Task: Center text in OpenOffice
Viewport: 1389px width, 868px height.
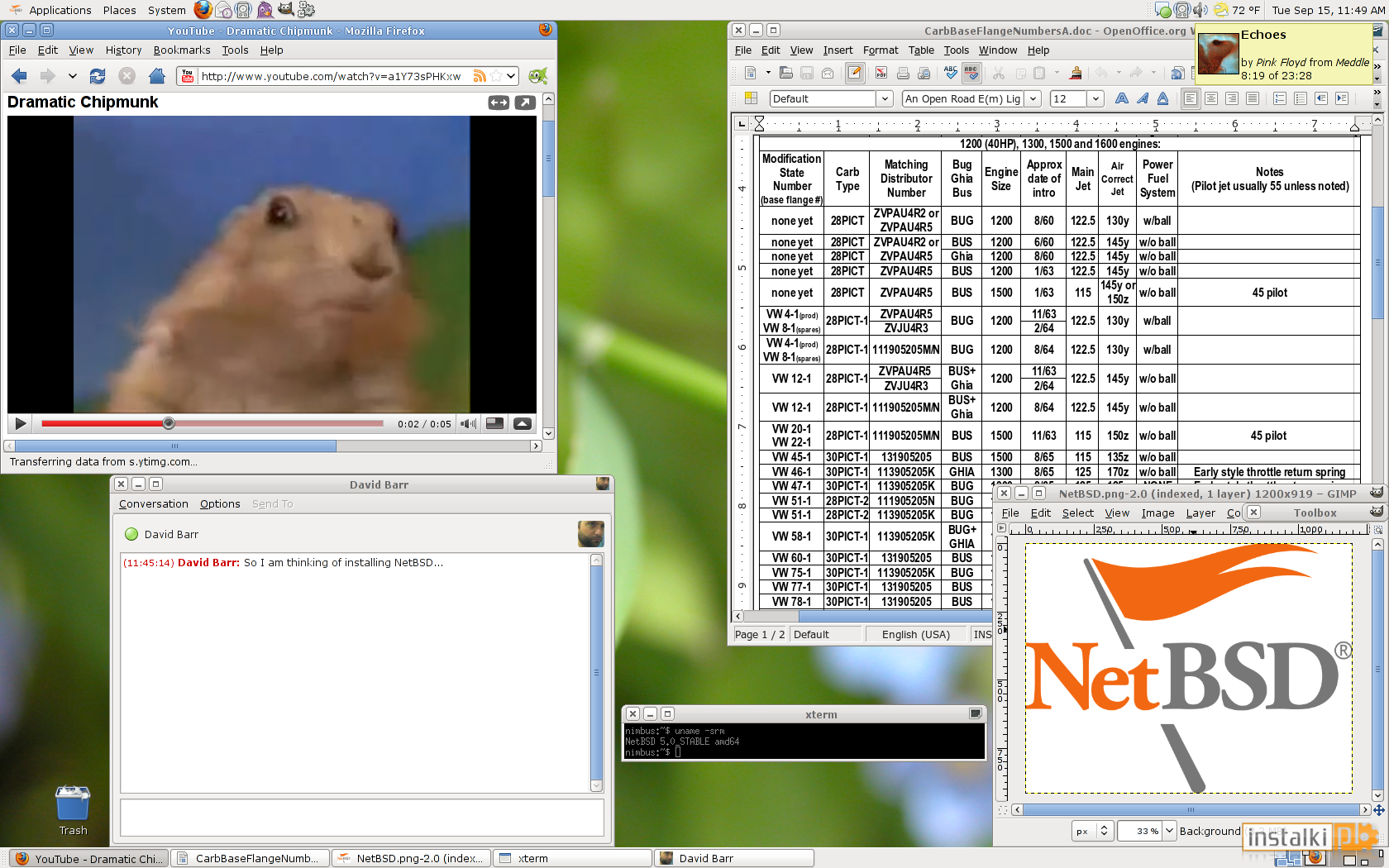Action: pos(1211,99)
